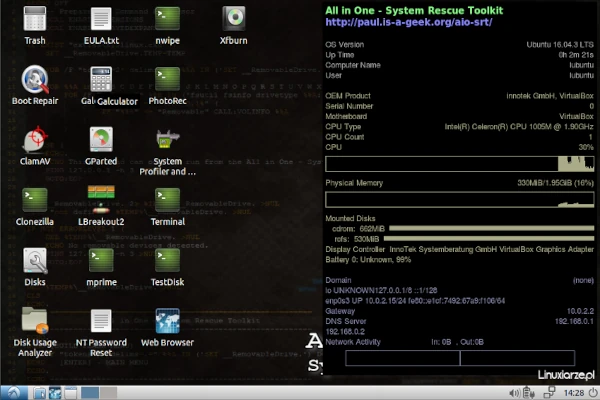Image resolution: width=600 pixels, height=400 pixels.
Task: Click the 'All in One - System Rescue Toolkit' title
Action: pyautogui.click(x=414, y=10)
